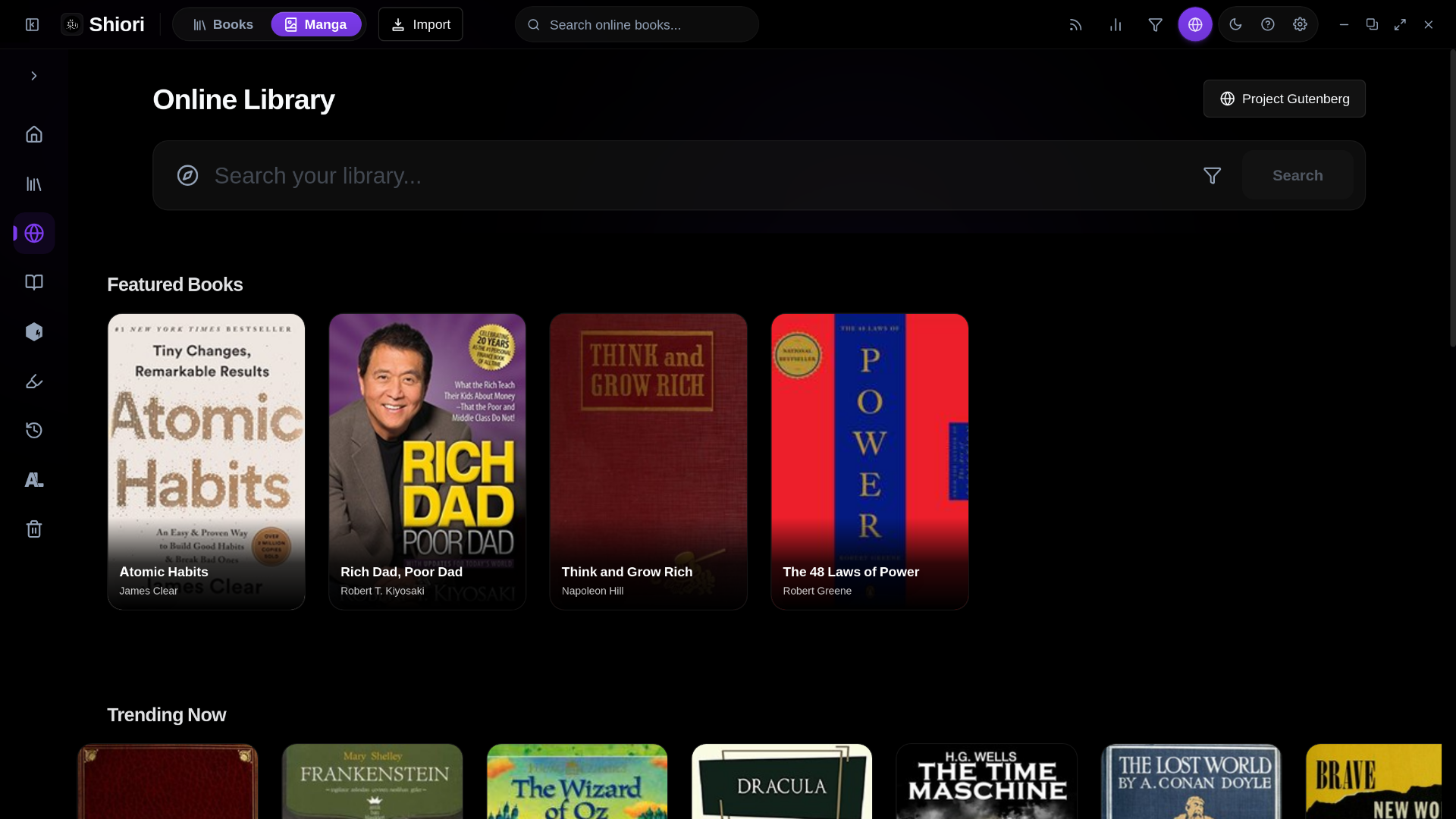The height and width of the screenshot is (819, 1456).
Task: Open the library shelves sidebar icon
Action: pos(34,184)
